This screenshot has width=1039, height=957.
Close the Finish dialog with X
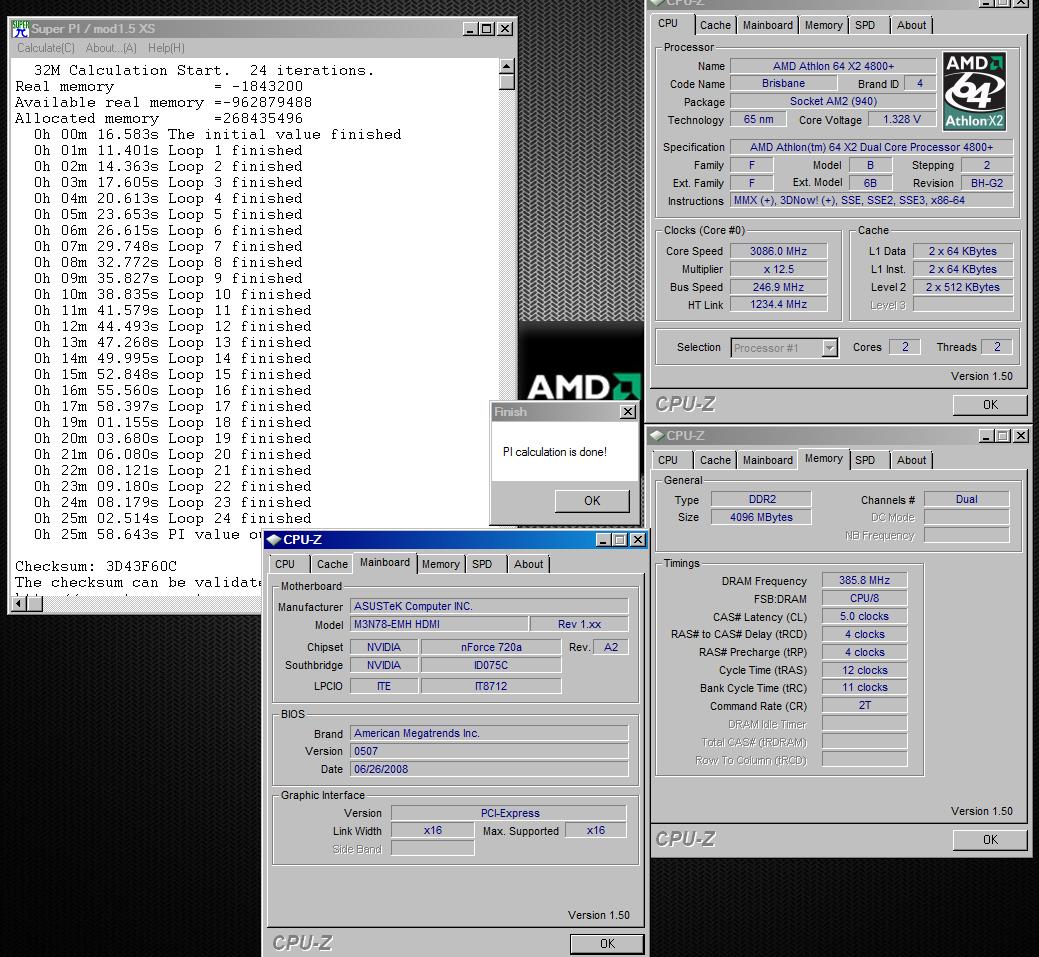point(628,412)
